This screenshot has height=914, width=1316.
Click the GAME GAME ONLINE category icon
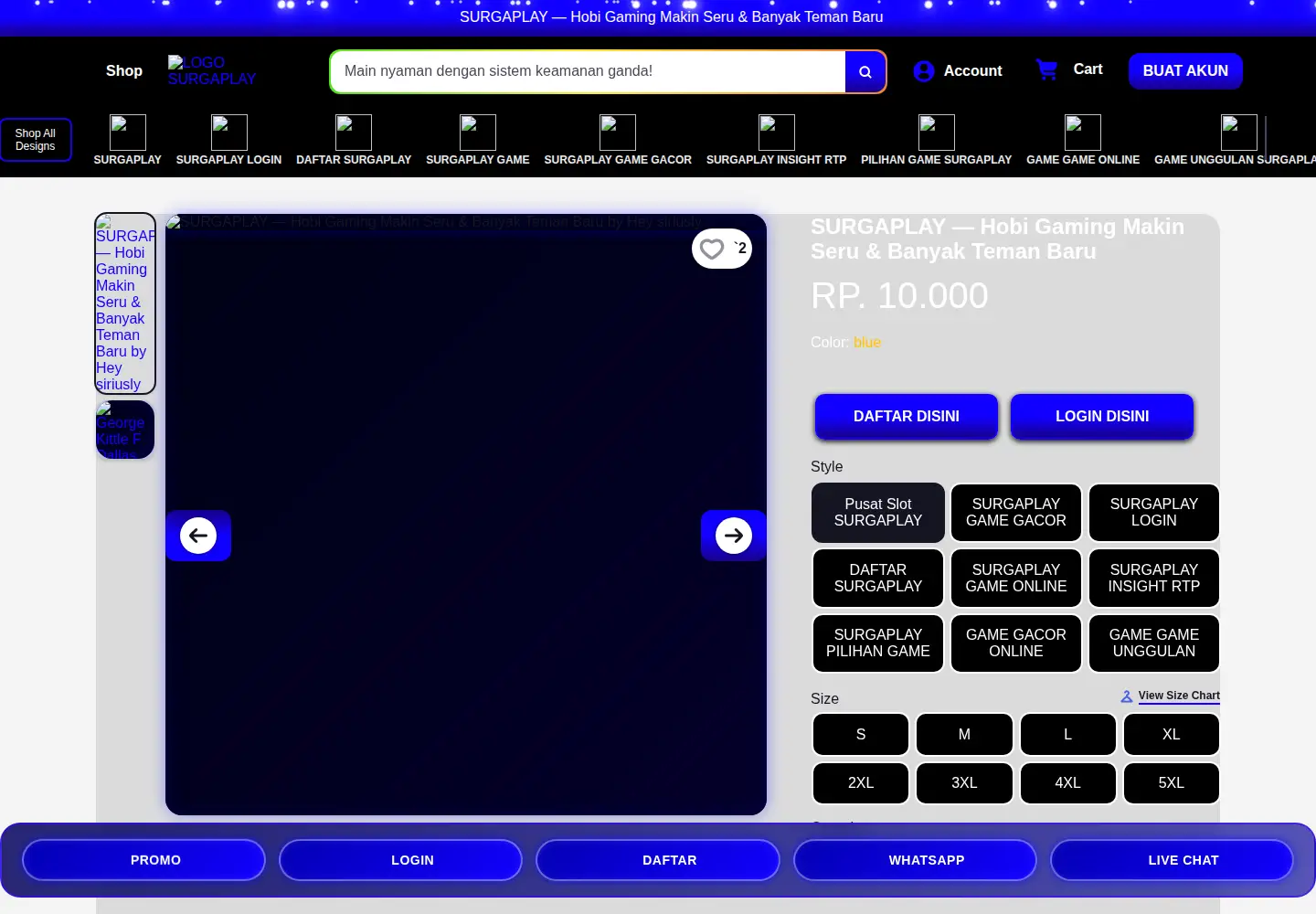[1083, 133]
